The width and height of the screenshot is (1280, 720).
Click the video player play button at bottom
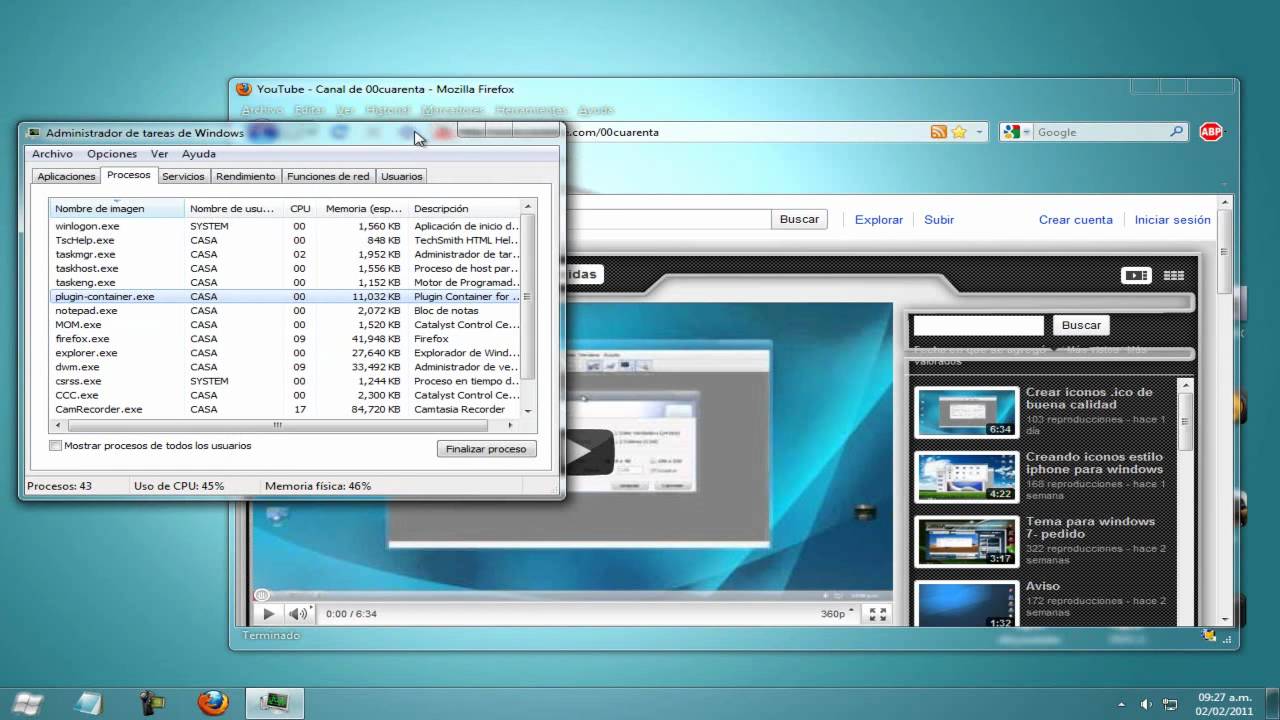point(268,614)
